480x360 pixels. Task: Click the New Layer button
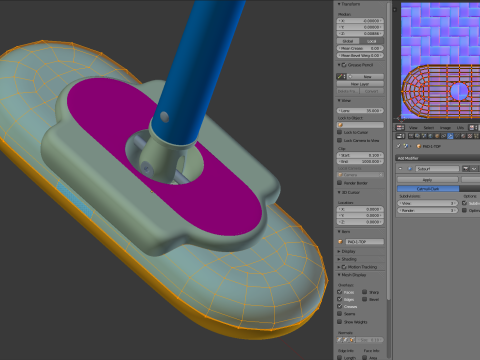coord(360,84)
